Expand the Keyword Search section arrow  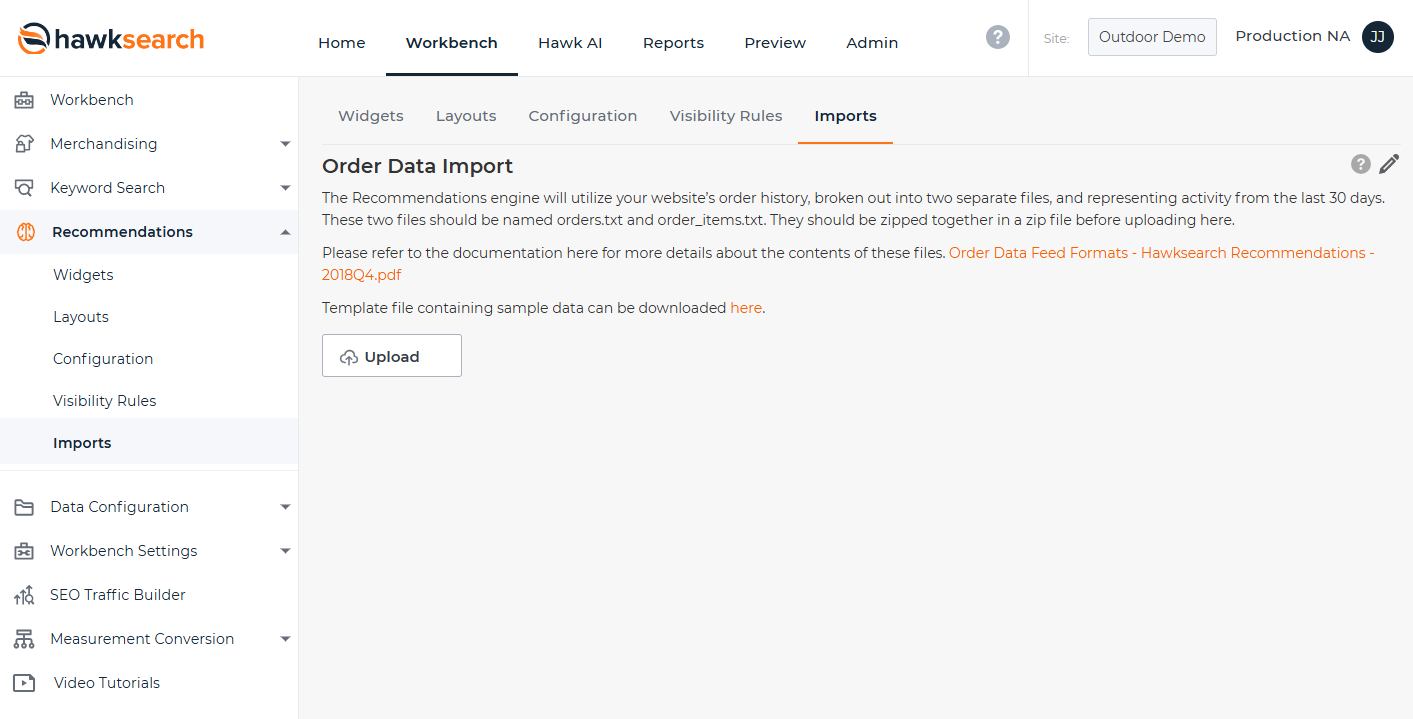tap(285, 188)
